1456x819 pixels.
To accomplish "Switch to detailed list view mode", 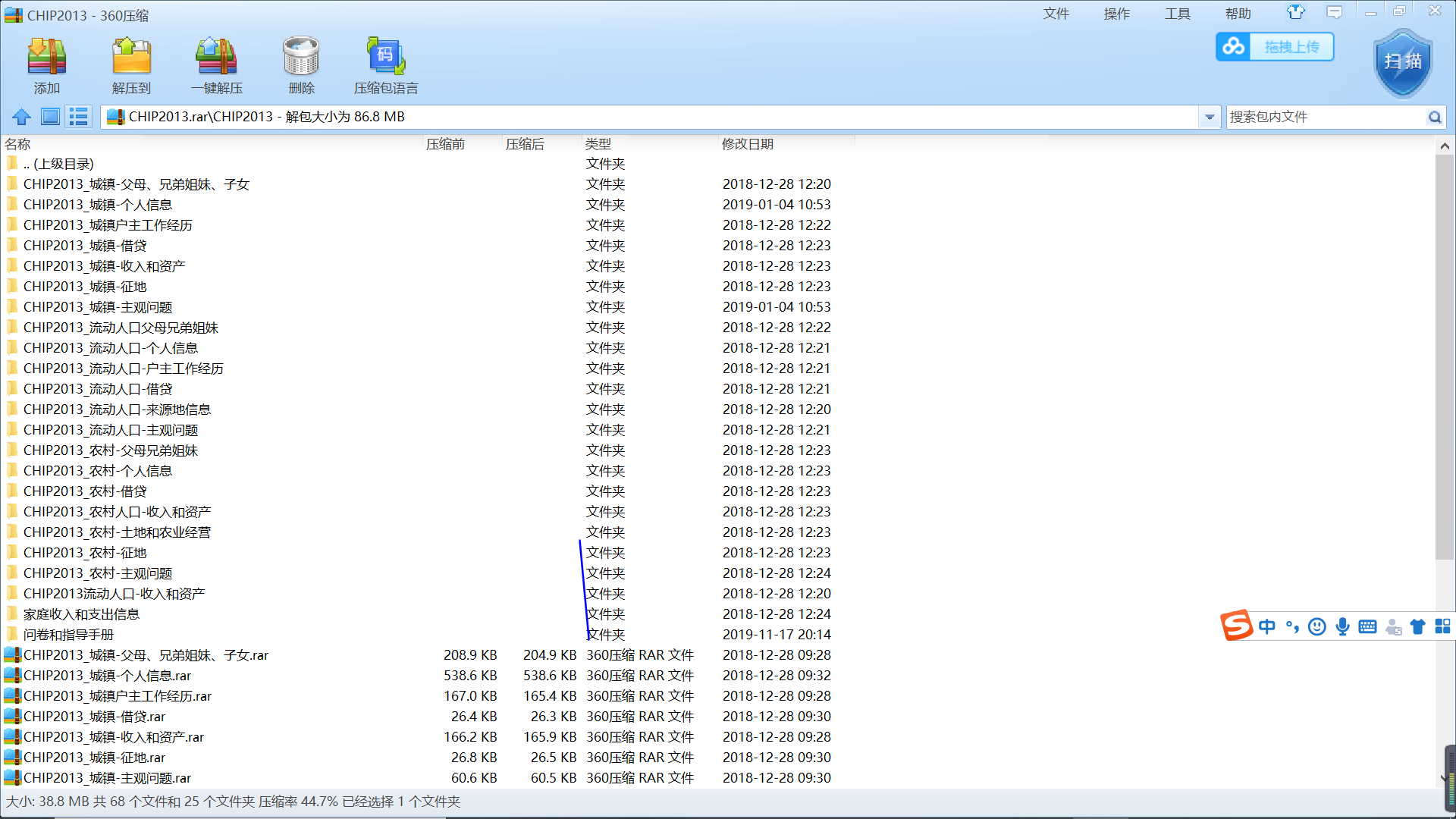I will (x=78, y=117).
